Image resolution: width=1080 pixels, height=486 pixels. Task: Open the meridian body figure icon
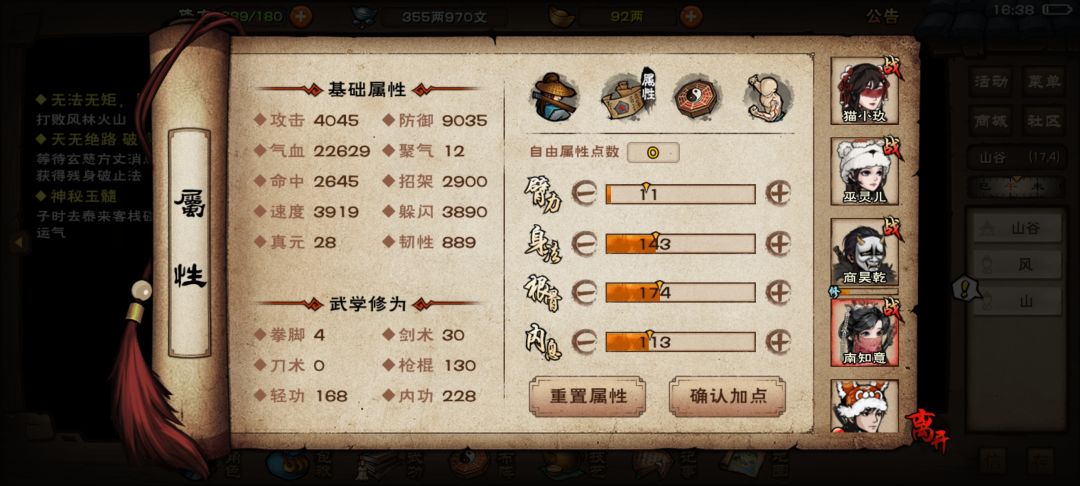coord(767,96)
